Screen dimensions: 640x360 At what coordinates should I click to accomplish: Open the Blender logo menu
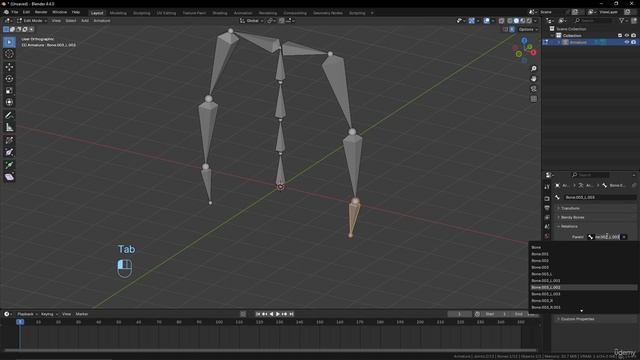pyautogui.click(x=6, y=12)
